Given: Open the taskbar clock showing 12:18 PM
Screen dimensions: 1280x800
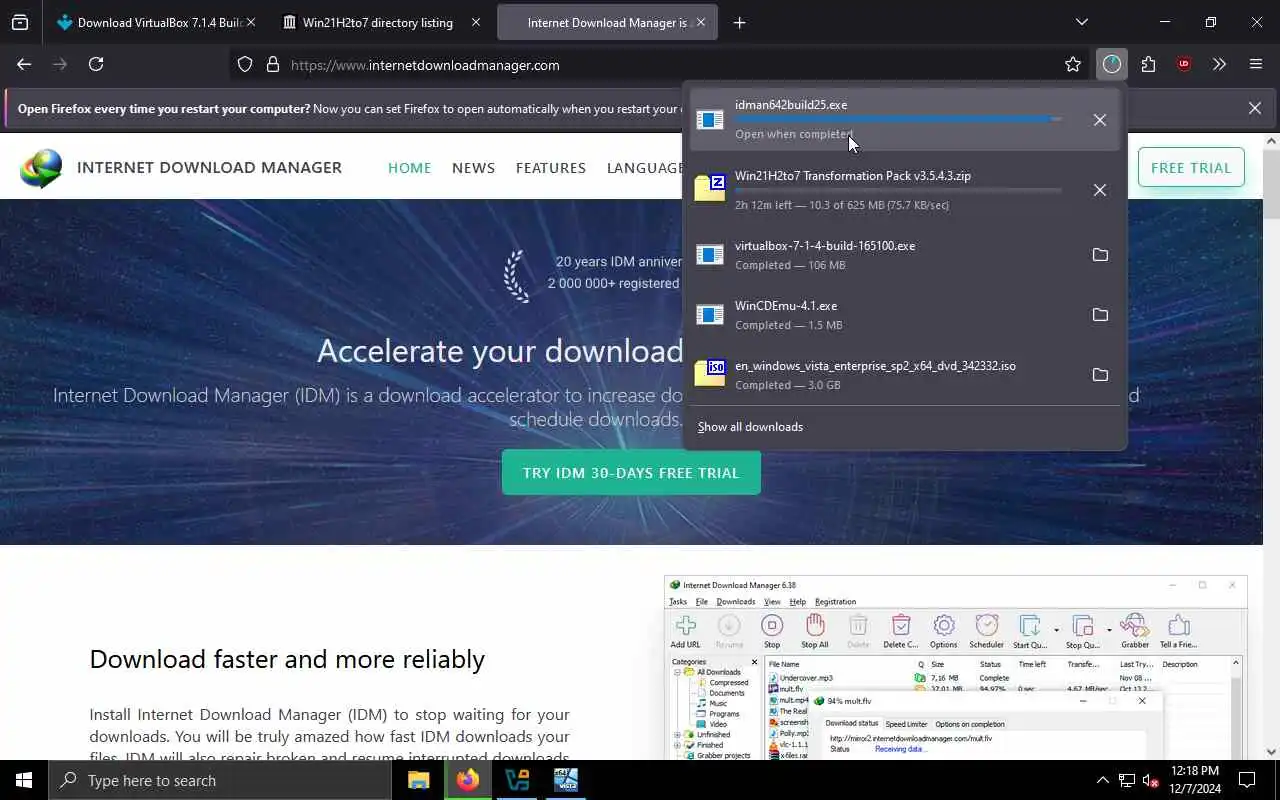Looking at the screenshot, I should pos(1194,780).
